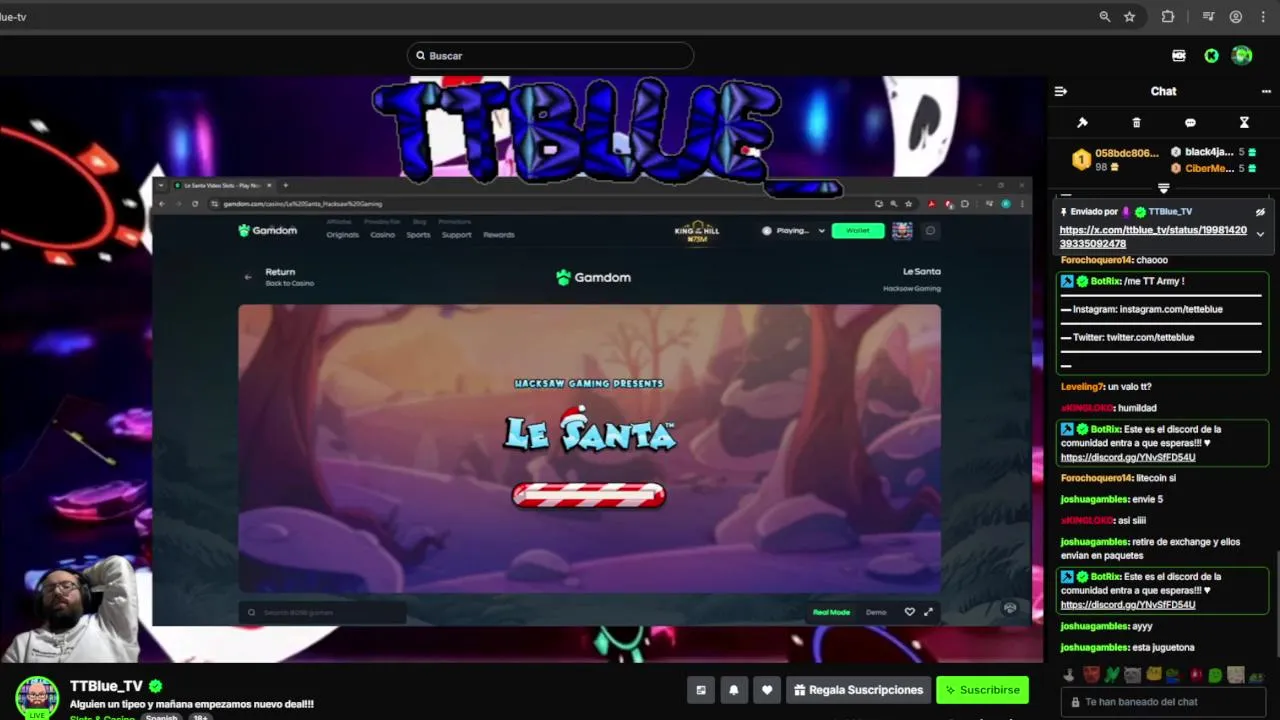Viewport: 1280px width, 720px height.
Task: Click the green Wallet button in Gamdom
Action: tap(858, 231)
